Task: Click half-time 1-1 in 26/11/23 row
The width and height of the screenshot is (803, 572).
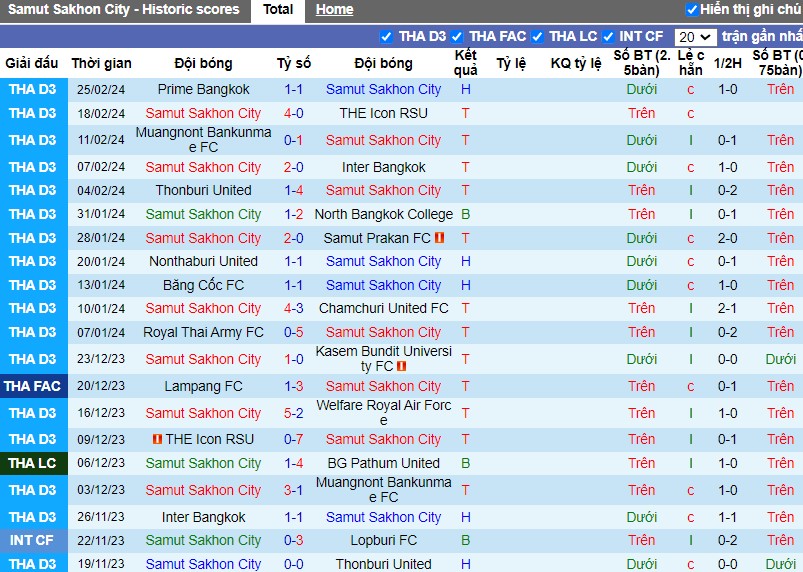Action: pos(727,517)
